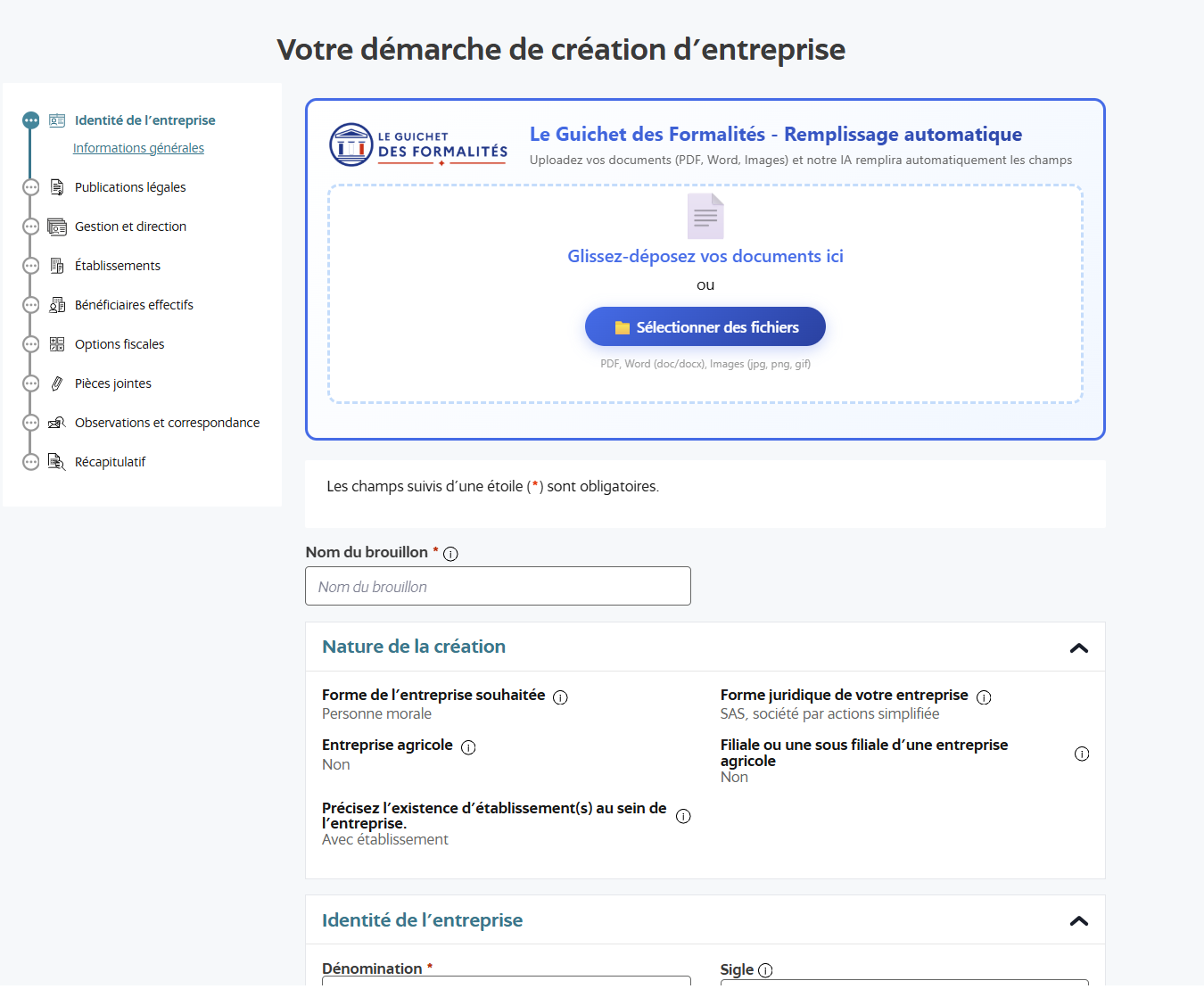Click the Guichet des Formalités logo
The width and height of the screenshot is (1204, 989).
pos(418,145)
